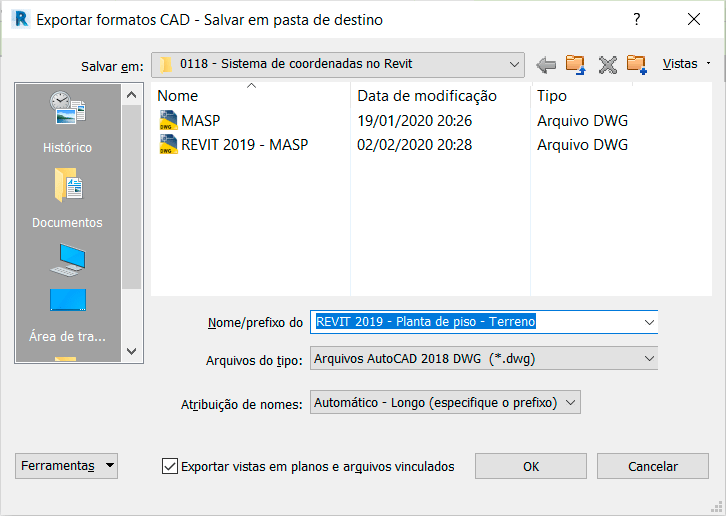Image resolution: width=726 pixels, height=516 pixels.
Task: Open the Arquivos do tipo dropdown
Action: click(484, 359)
